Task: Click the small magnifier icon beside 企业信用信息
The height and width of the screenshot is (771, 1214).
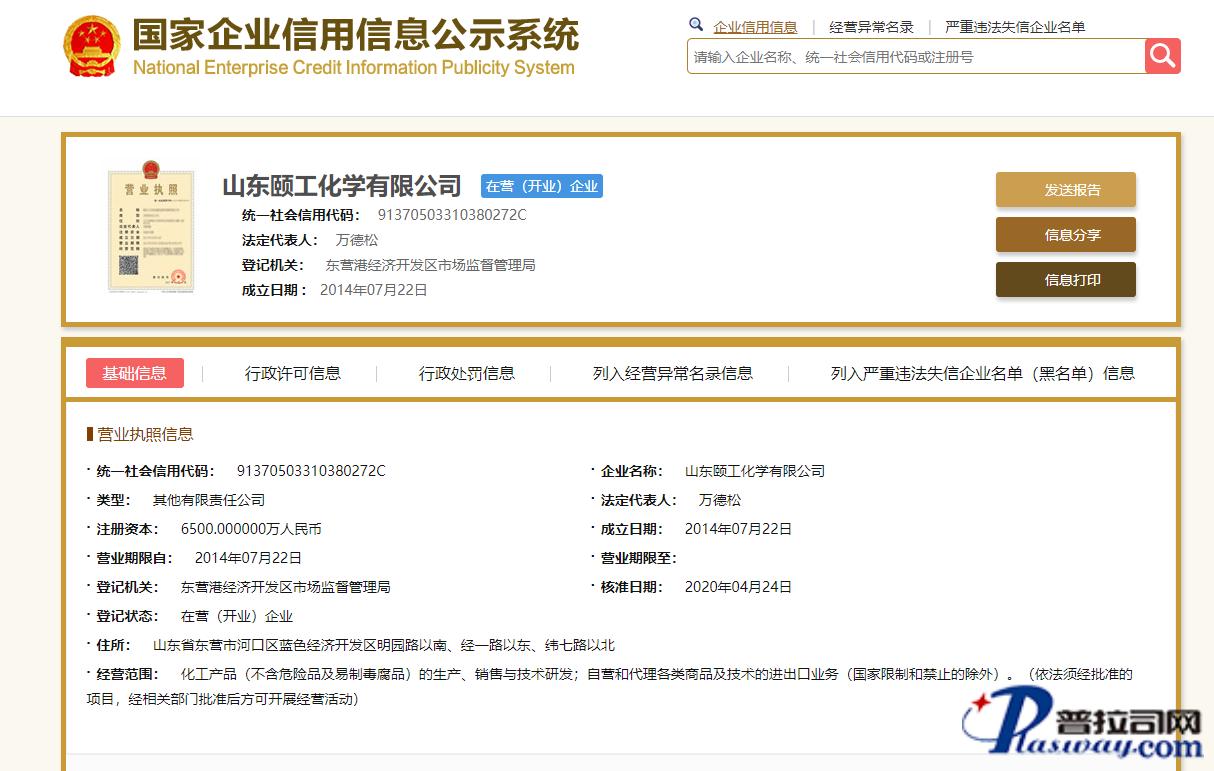Action: (696, 25)
